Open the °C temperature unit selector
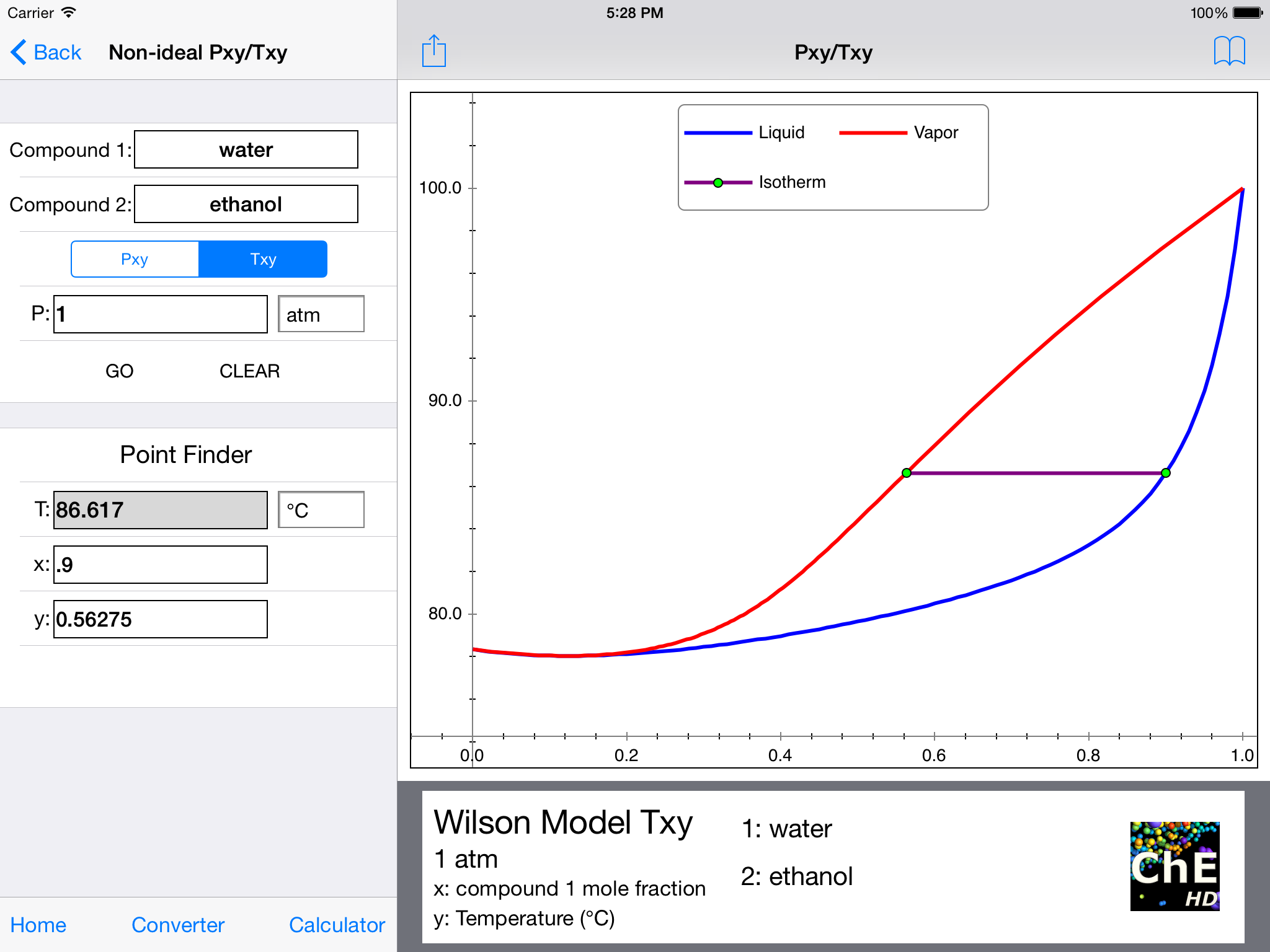This screenshot has width=1270, height=952. tap(321, 510)
